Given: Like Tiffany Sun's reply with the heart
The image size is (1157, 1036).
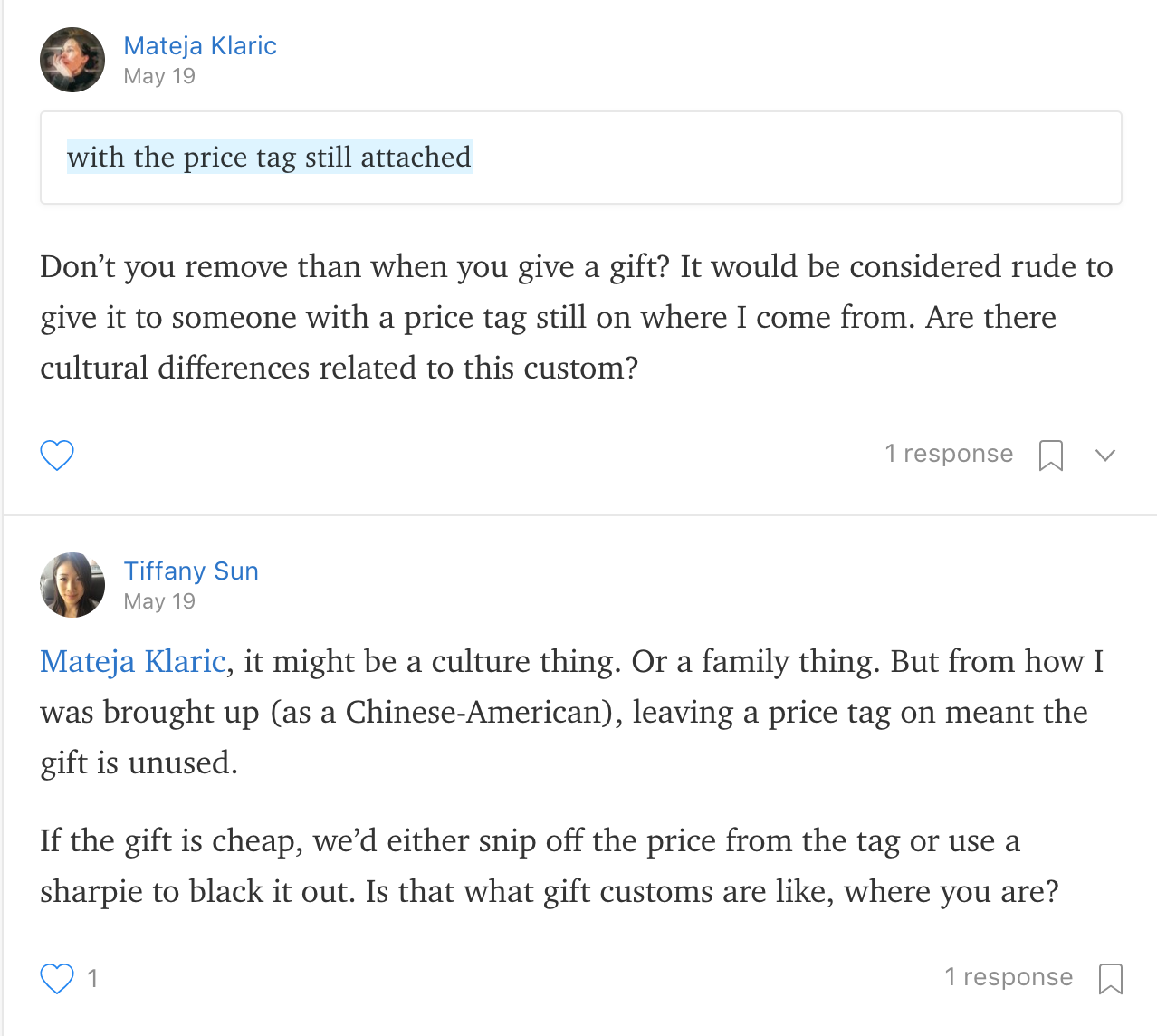Looking at the screenshot, I should tap(57, 978).
